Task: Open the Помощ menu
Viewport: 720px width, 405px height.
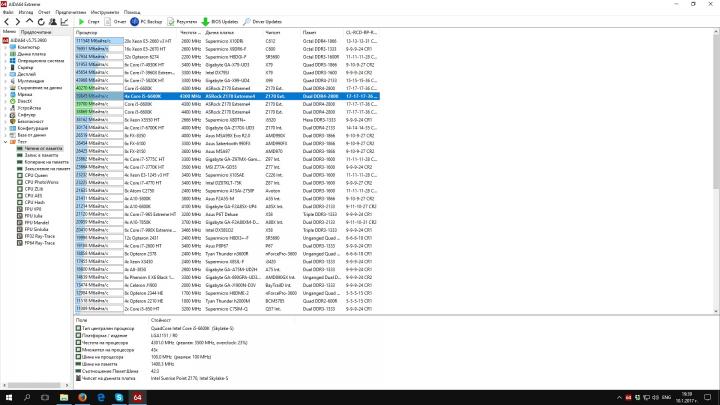Action: (132, 12)
